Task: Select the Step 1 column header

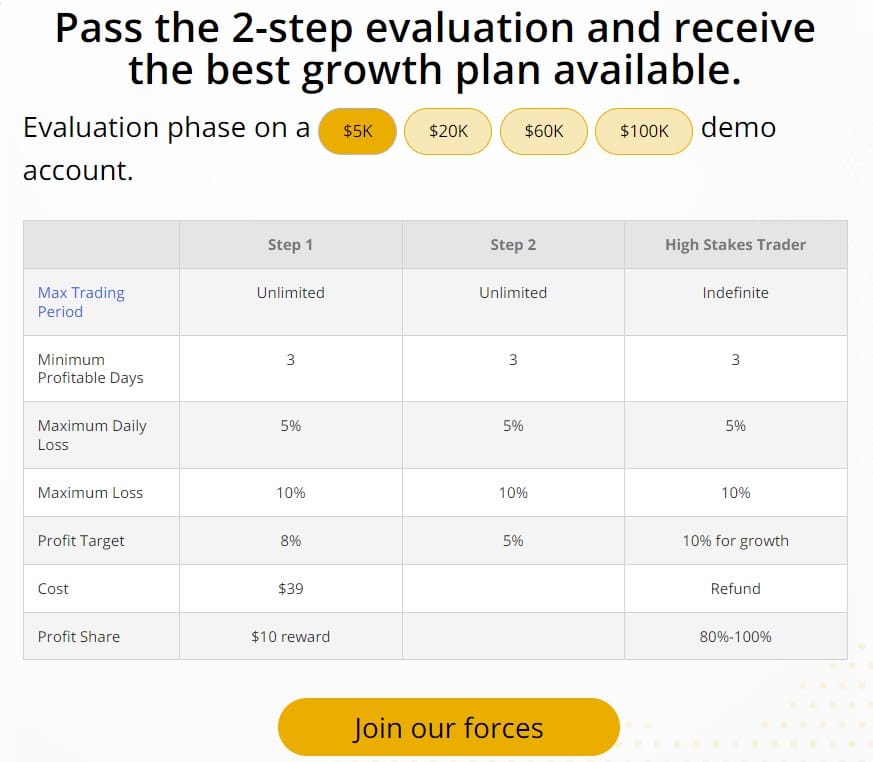Action: [290, 244]
